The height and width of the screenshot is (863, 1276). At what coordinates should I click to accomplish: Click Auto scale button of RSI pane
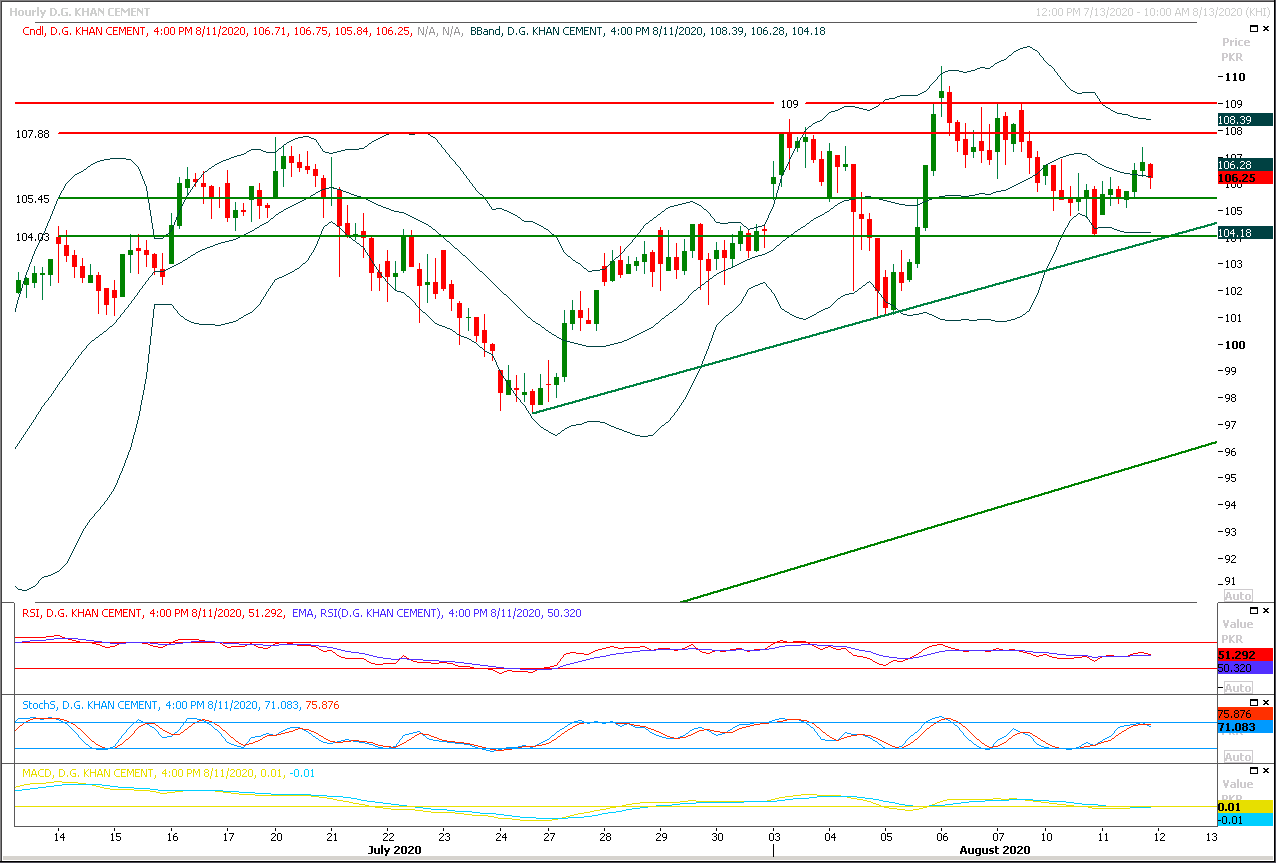[1238, 688]
